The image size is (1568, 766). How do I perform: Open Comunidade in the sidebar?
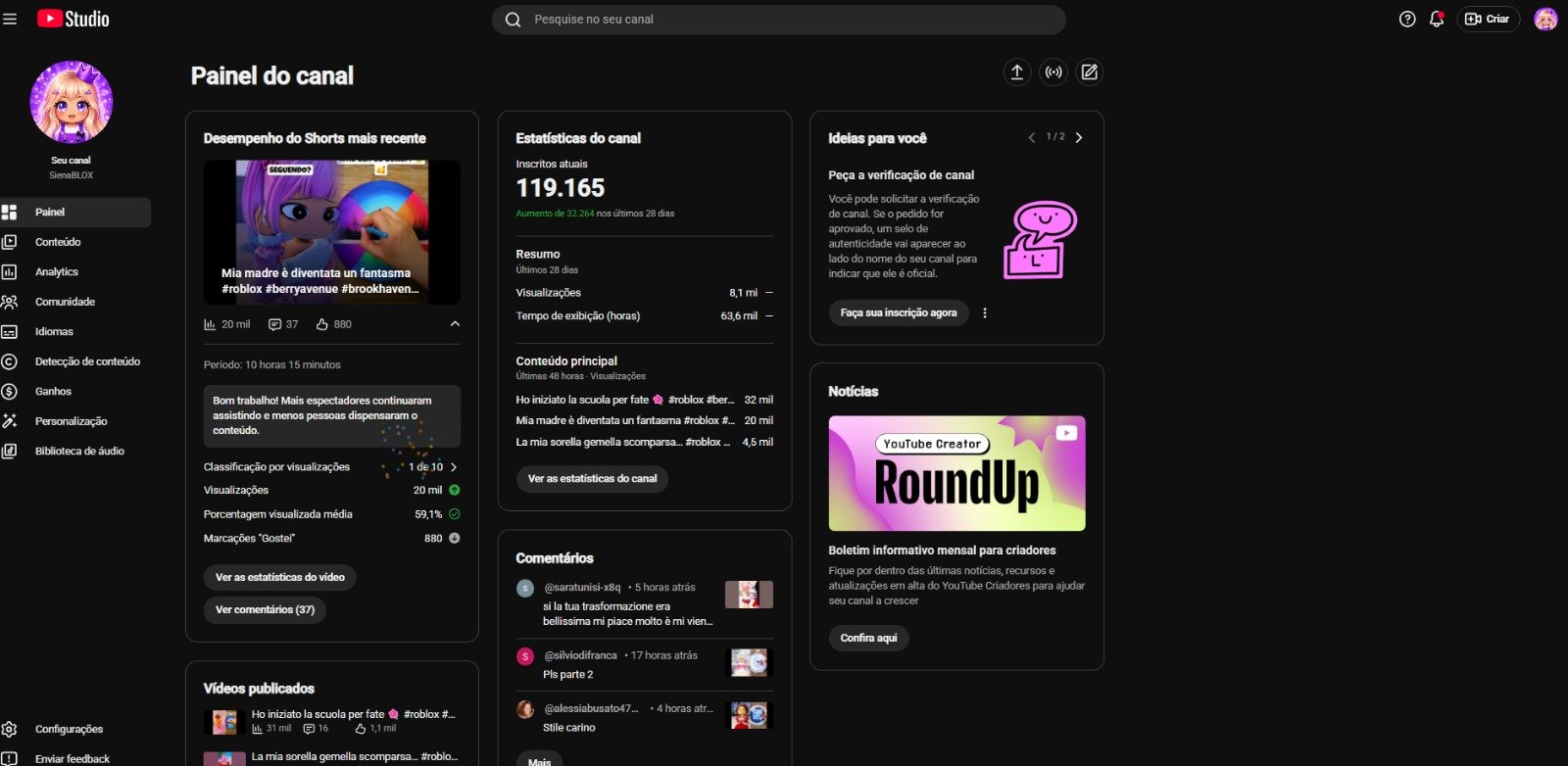[x=75, y=302]
